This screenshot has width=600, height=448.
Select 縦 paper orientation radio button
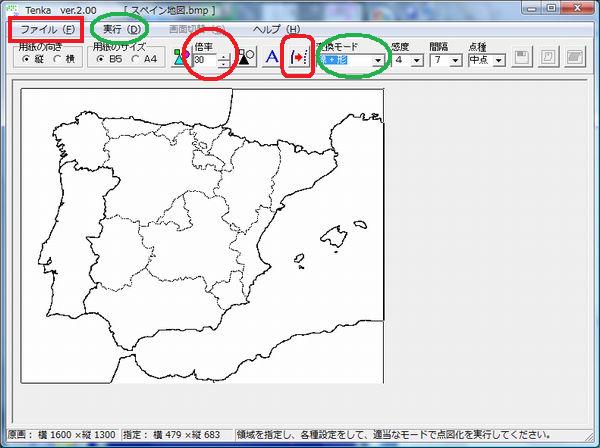click(27, 60)
